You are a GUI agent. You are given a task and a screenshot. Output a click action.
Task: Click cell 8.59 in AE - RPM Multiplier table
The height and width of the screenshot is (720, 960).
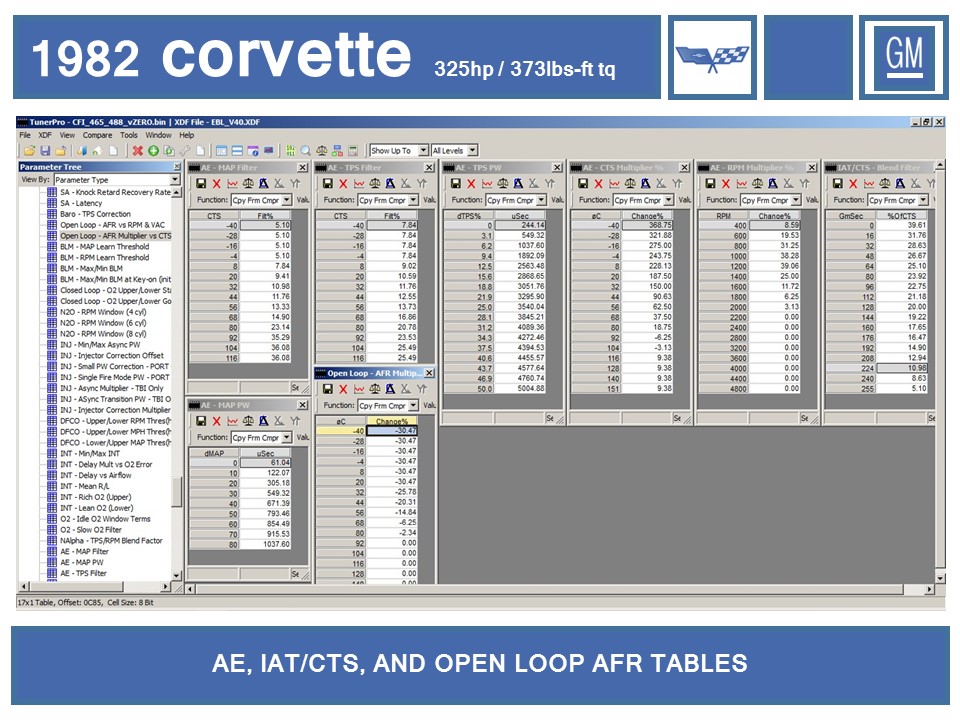coord(774,225)
